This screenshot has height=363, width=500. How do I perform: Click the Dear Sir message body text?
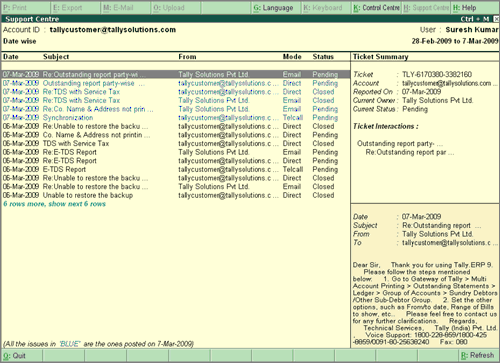coord(425,303)
